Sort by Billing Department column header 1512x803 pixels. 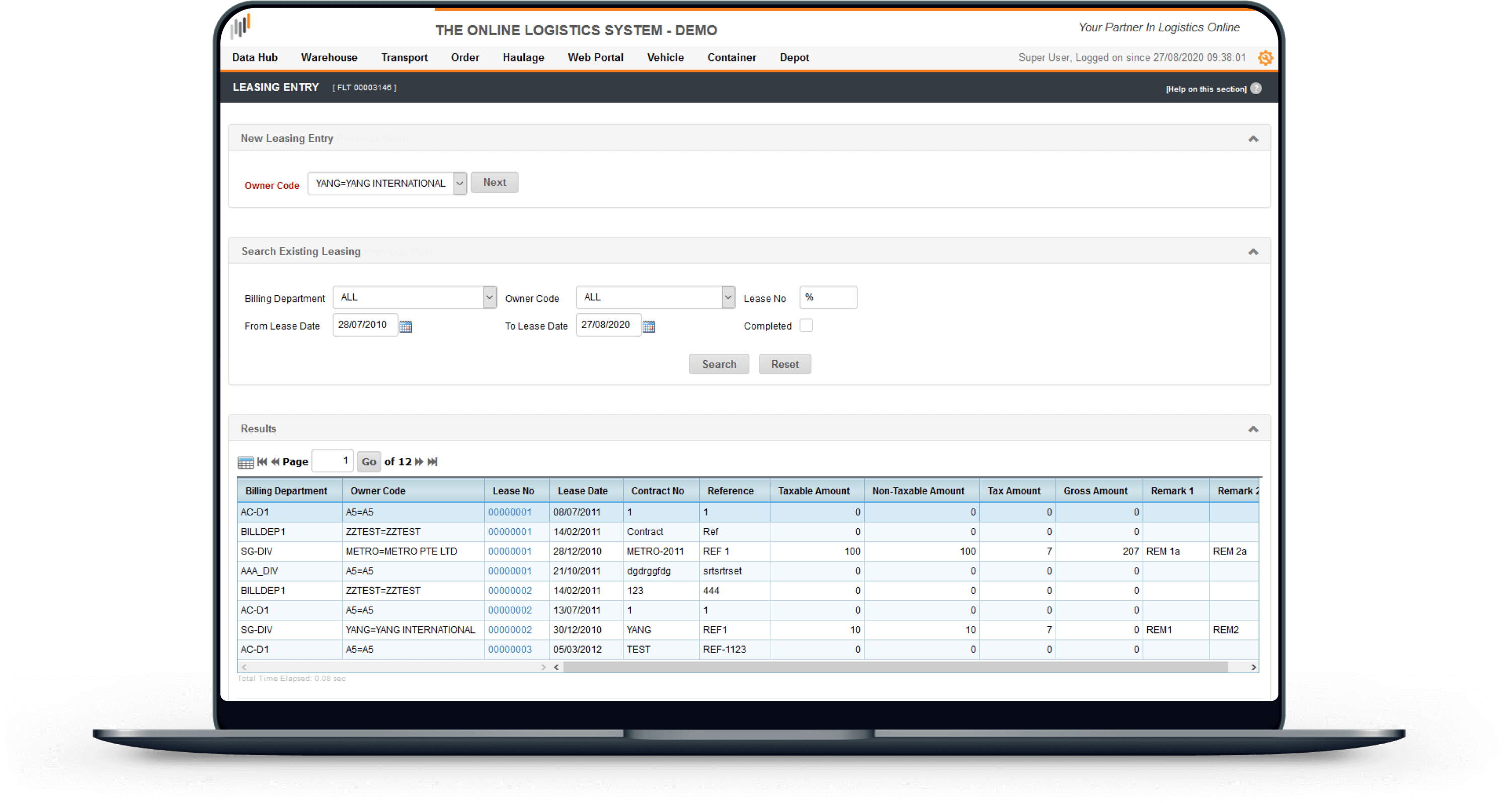290,491
